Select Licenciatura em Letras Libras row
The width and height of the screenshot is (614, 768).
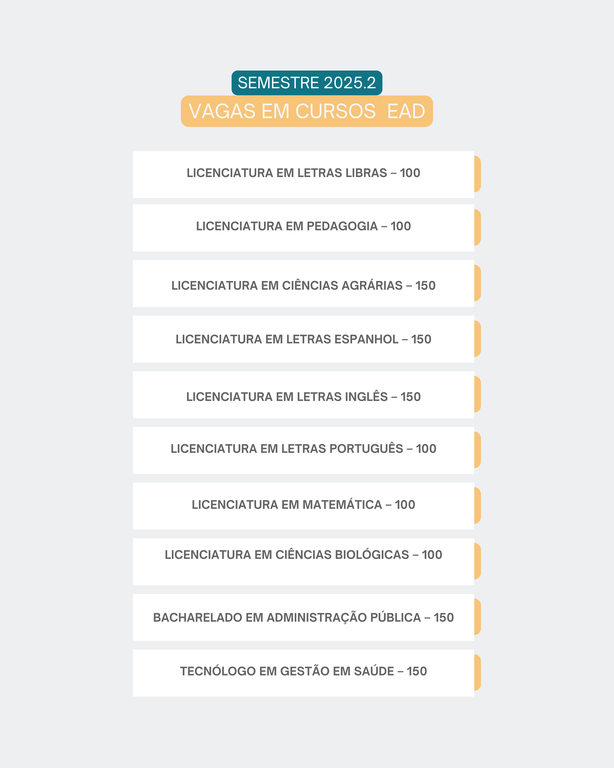303,174
